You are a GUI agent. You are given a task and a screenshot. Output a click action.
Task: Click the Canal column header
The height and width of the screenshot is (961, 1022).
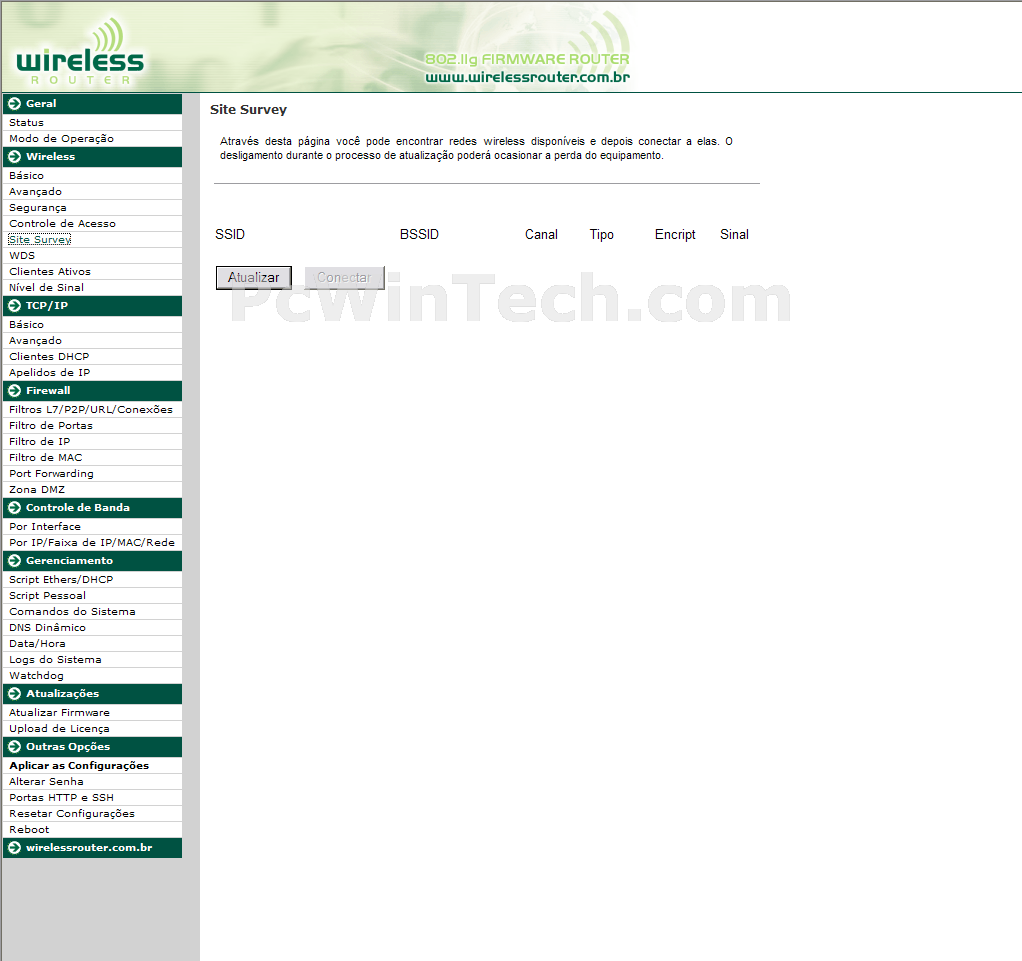pyautogui.click(x=541, y=235)
